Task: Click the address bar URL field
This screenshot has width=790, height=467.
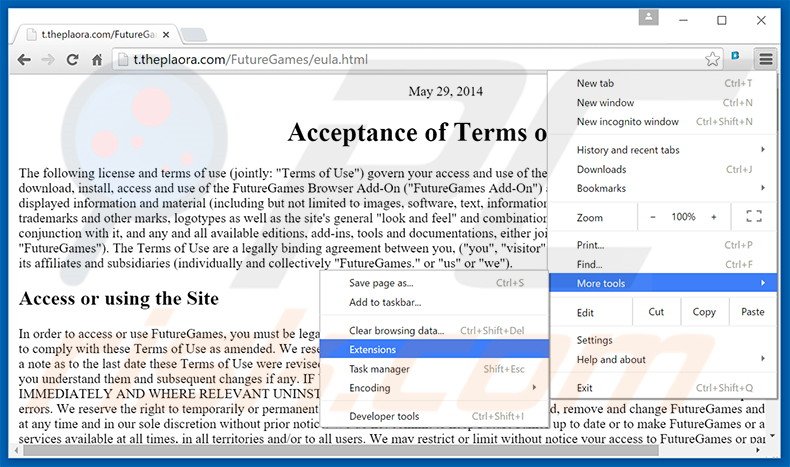Action: 416,60
